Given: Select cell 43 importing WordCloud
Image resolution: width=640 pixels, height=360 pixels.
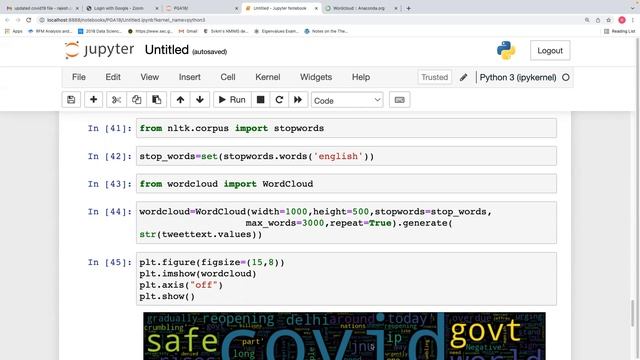Looking at the screenshot, I should 346,184.
